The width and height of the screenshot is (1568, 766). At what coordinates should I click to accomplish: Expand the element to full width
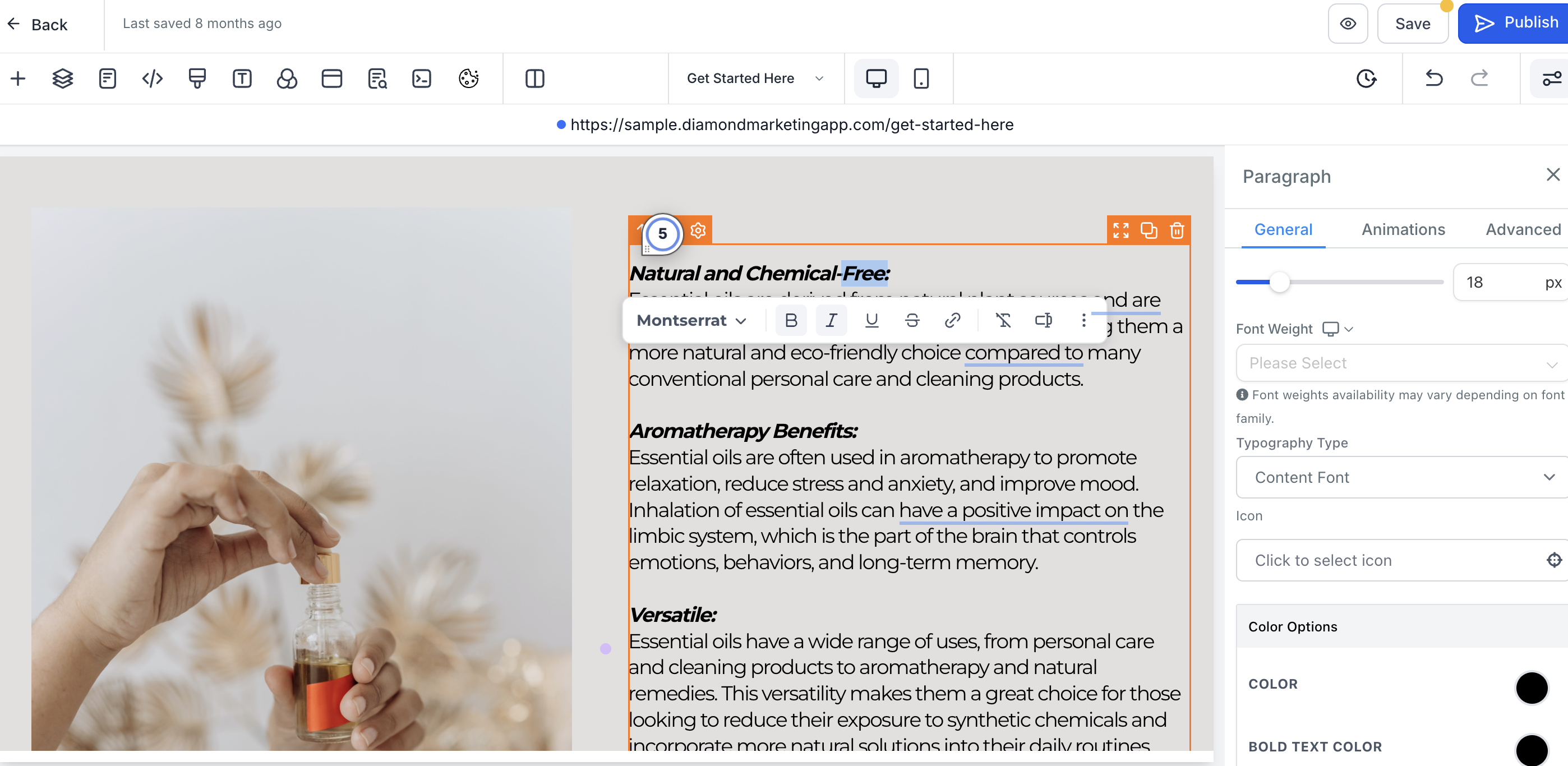point(1121,230)
